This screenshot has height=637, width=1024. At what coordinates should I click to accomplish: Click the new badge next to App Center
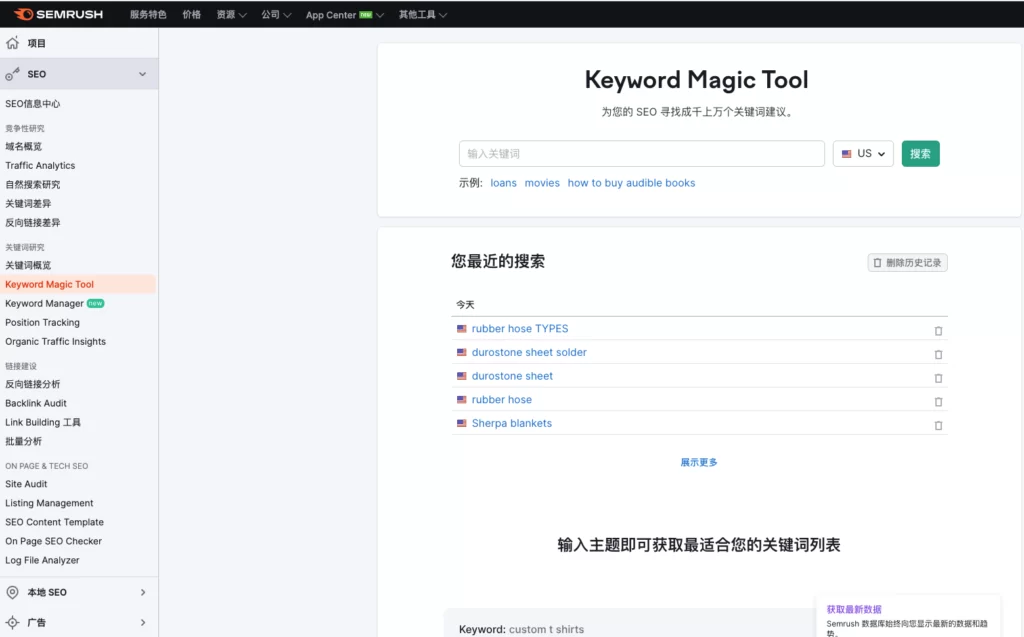coord(366,14)
